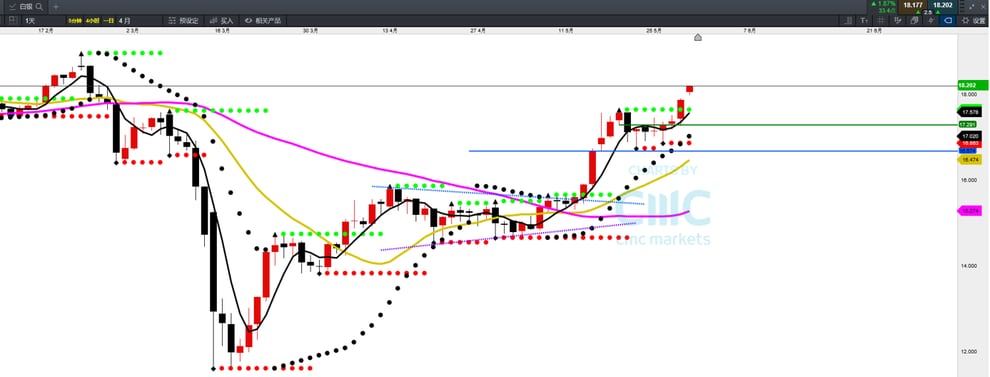Show 相关产品 related products

coord(263,20)
